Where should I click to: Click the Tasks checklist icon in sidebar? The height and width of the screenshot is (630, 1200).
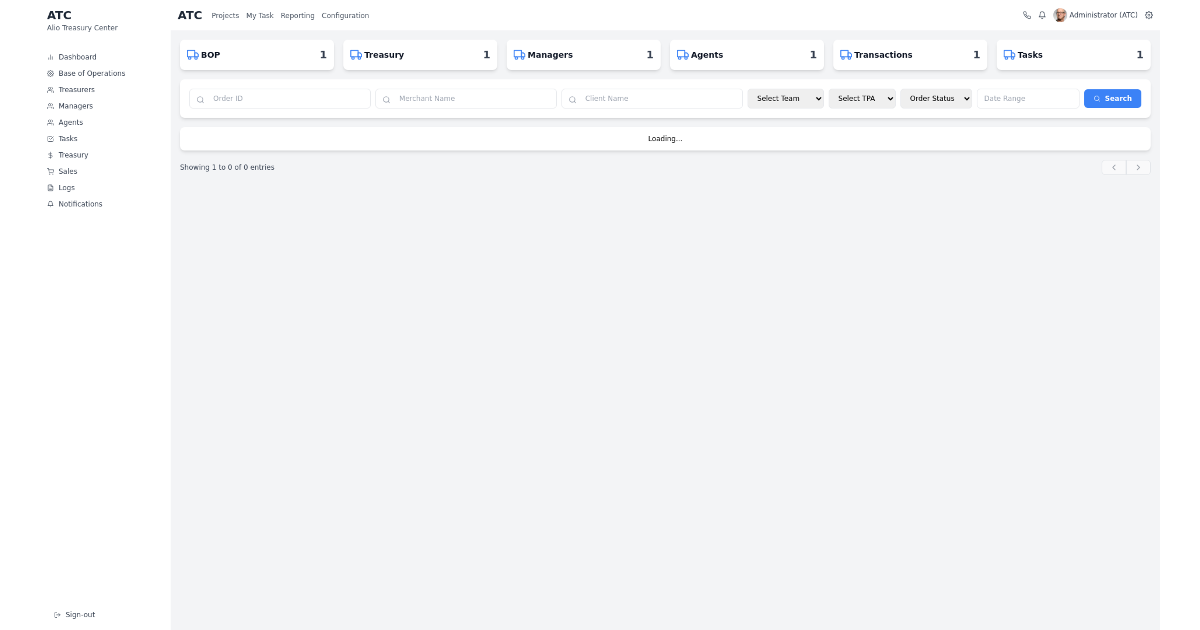(x=51, y=138)
